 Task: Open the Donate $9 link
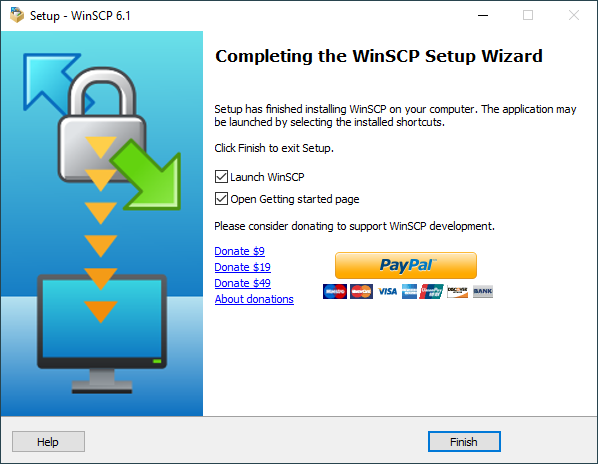click(239, 251)
